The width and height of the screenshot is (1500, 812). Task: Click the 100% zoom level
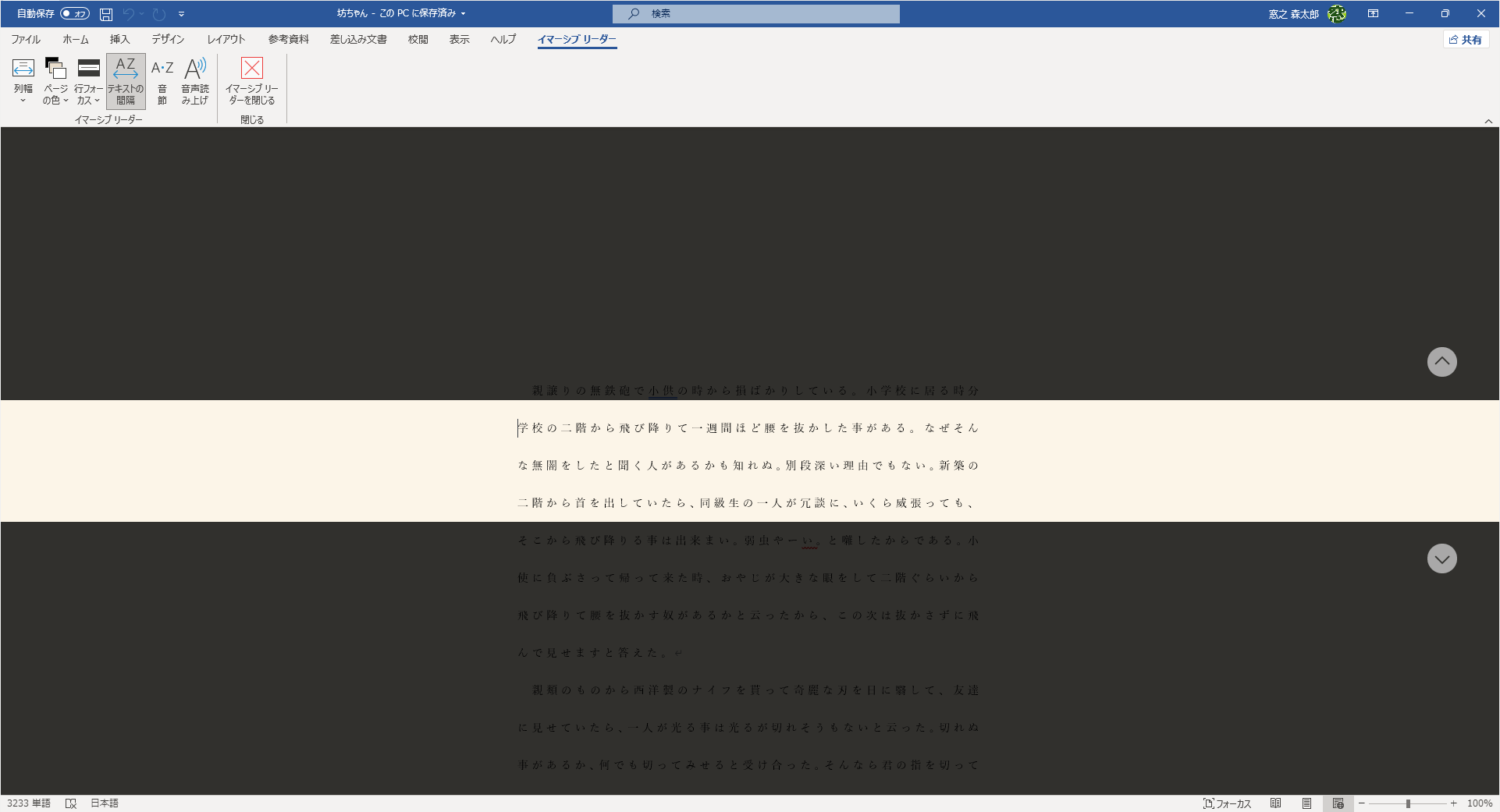[1480, 803]
